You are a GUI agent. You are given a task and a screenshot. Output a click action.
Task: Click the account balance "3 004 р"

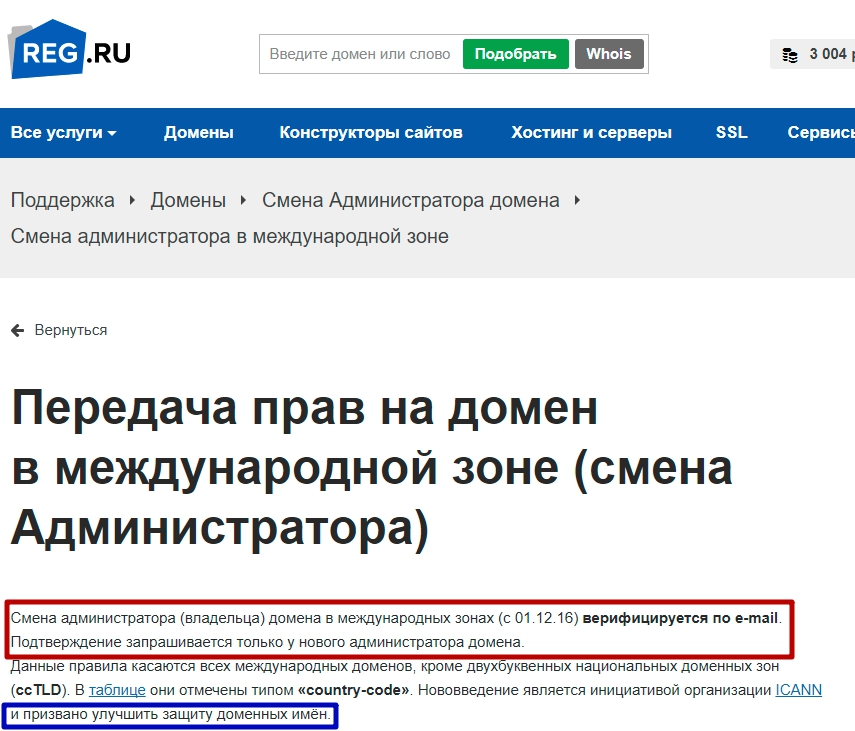[826, 53]
